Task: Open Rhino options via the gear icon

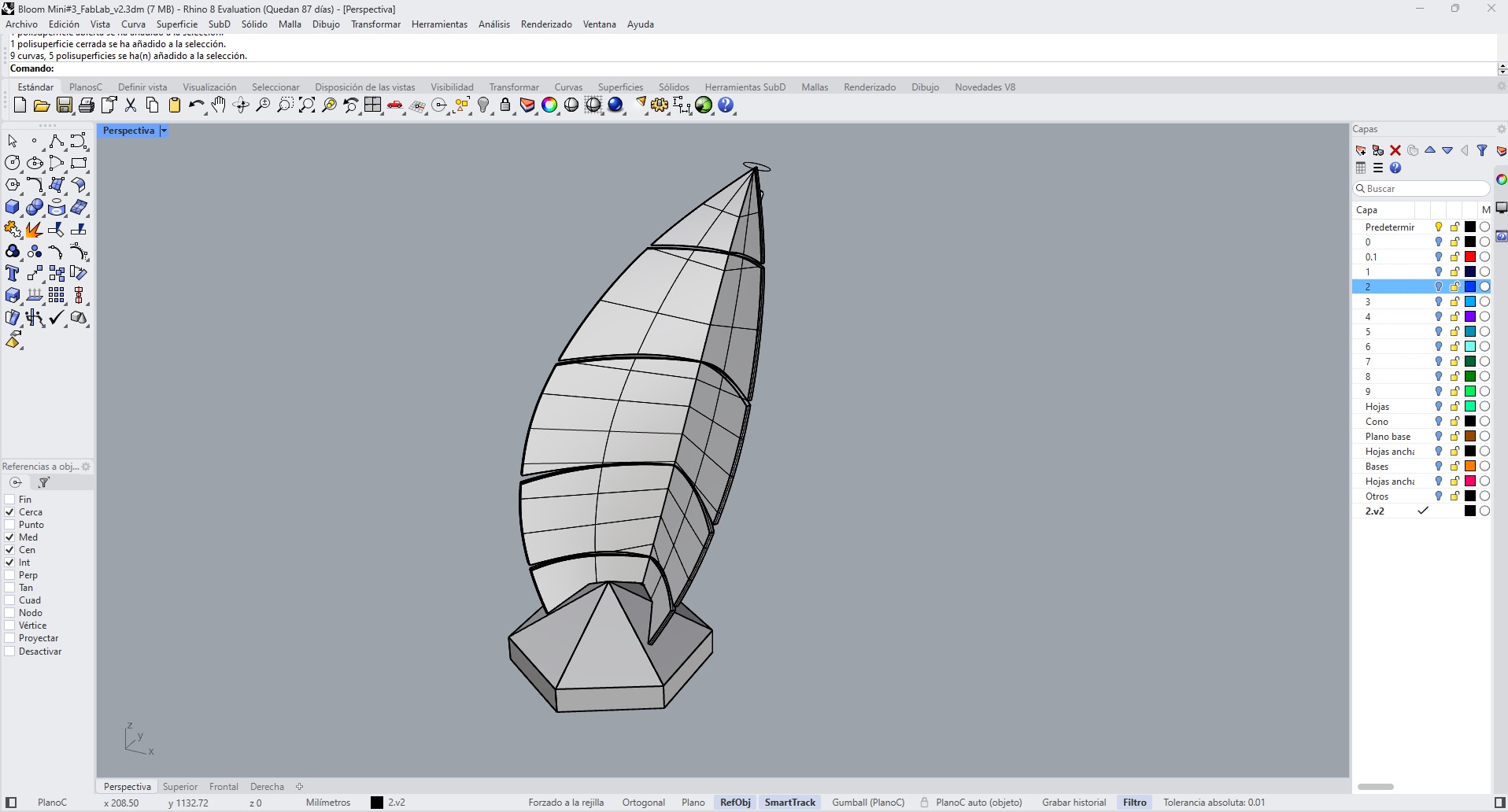Action: point(660,105)
